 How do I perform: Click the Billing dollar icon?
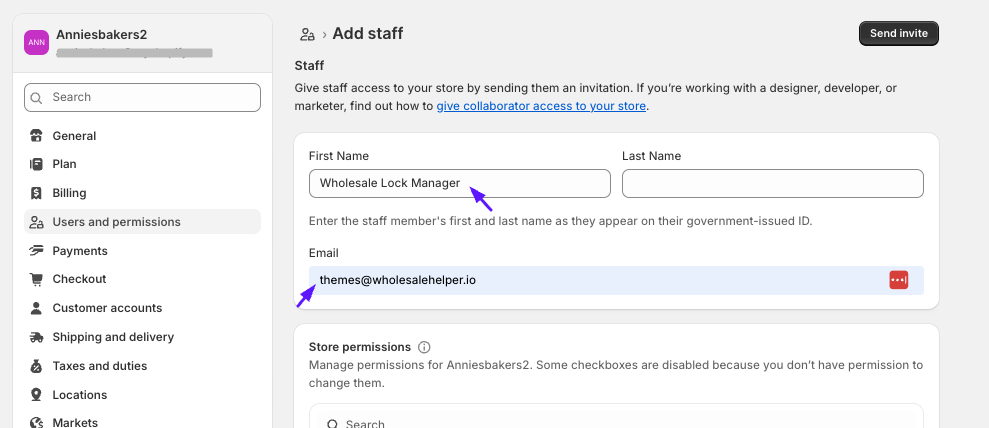[37, 193]
